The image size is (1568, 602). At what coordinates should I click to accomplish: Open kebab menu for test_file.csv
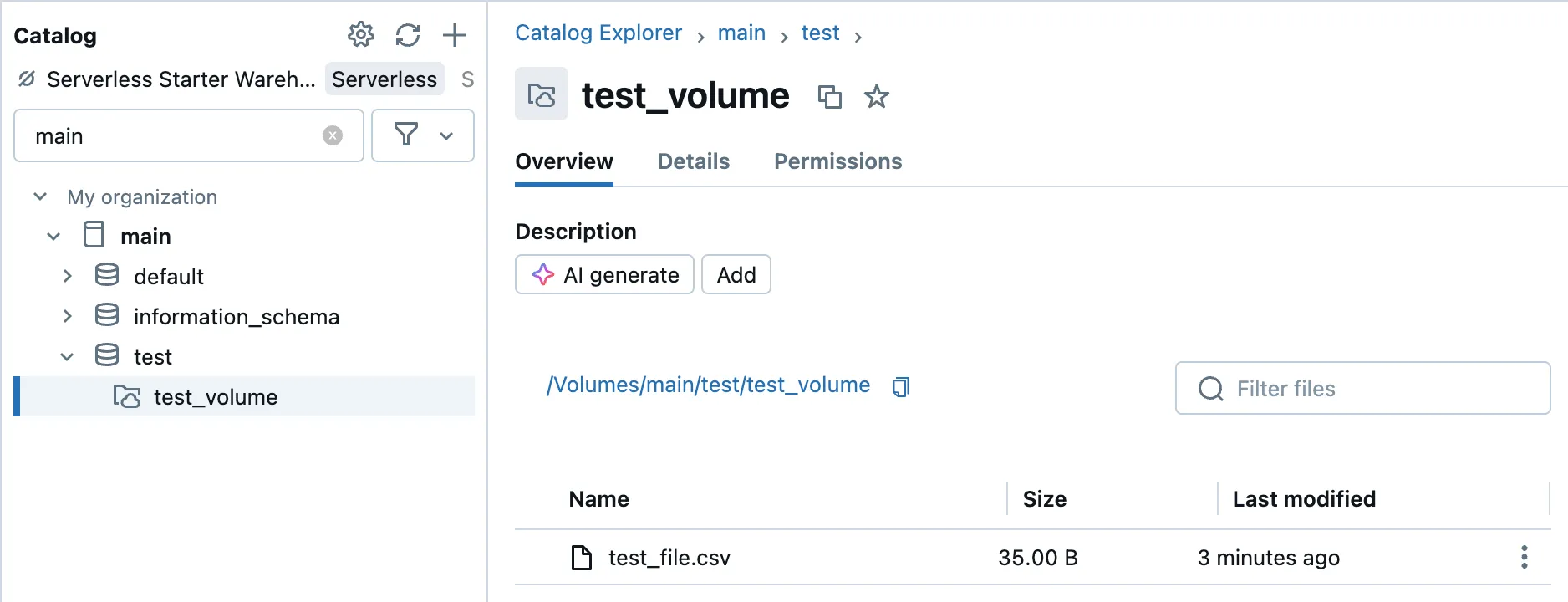(x=1525, y=557)
